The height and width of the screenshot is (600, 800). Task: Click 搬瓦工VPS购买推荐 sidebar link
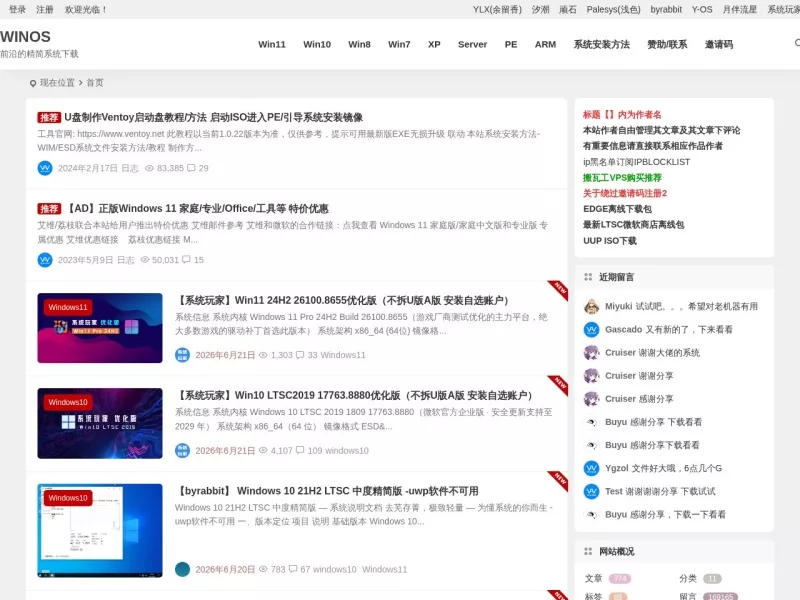622,178
